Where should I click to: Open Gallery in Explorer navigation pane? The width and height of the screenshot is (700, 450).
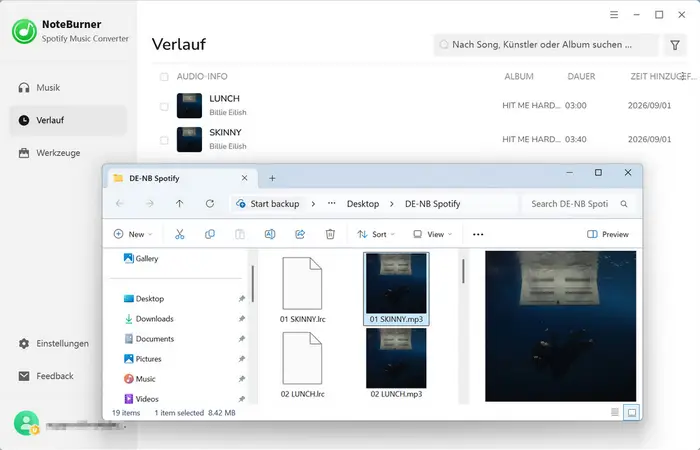click(141, 258)
